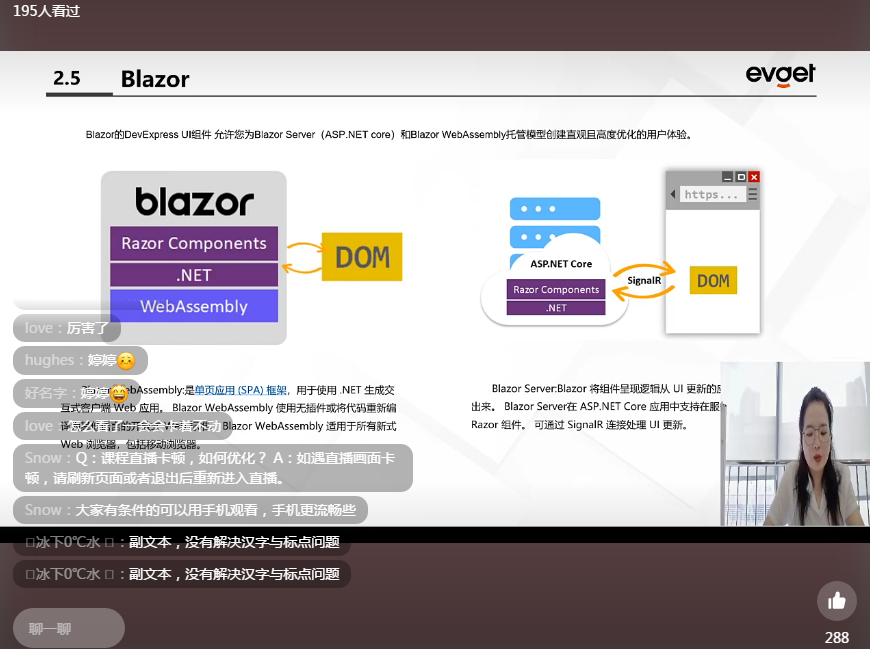Click the back arrow in browser mockup
This screenshot has width=870, height=649.
672,194
